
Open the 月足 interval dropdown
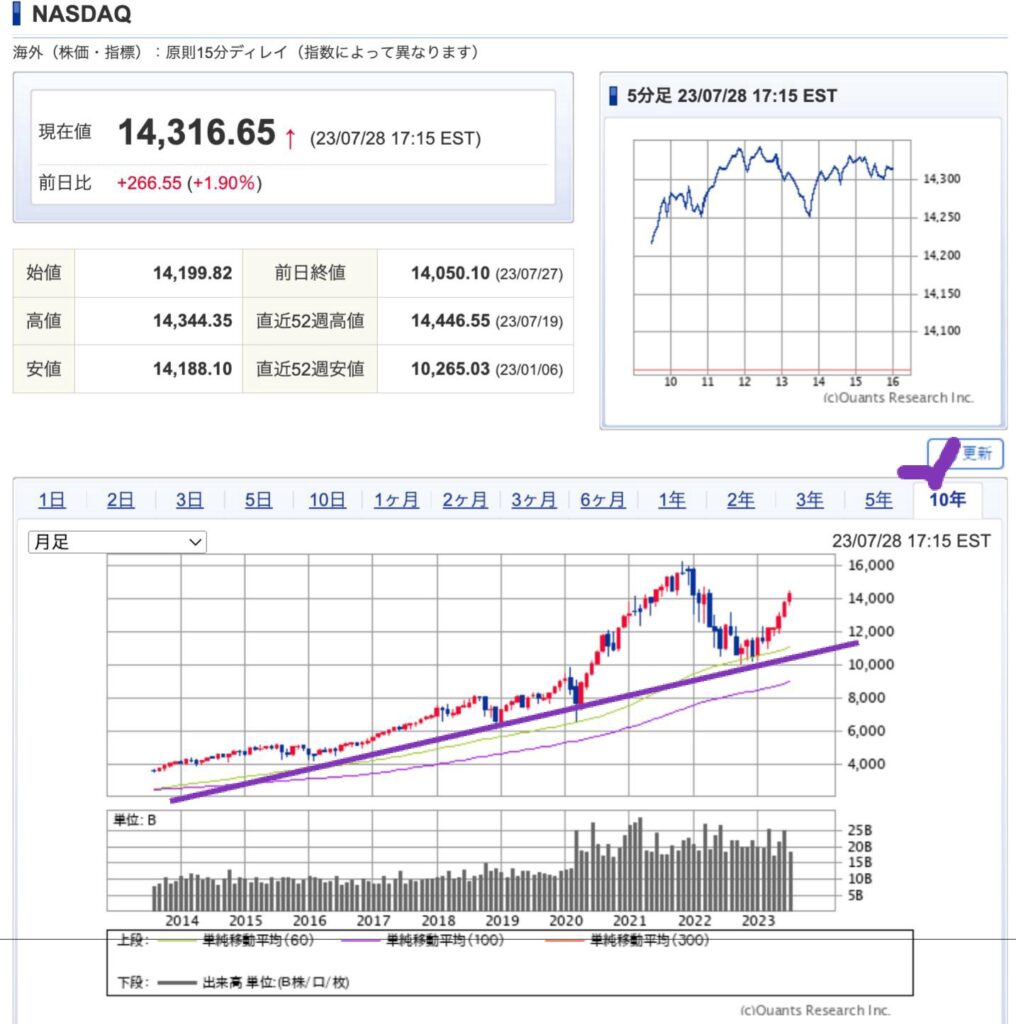coord(117,542)
